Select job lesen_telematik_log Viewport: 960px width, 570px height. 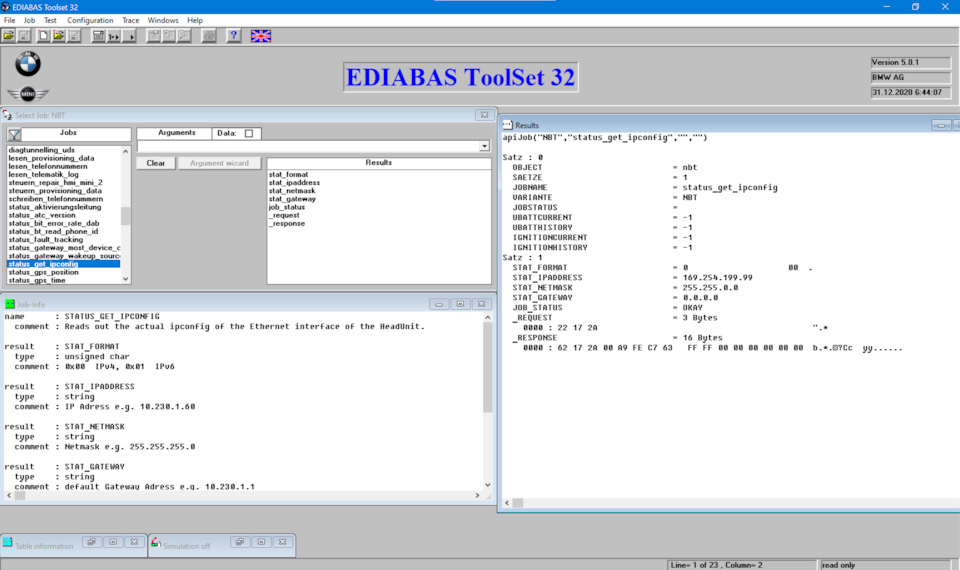point(43,174)
